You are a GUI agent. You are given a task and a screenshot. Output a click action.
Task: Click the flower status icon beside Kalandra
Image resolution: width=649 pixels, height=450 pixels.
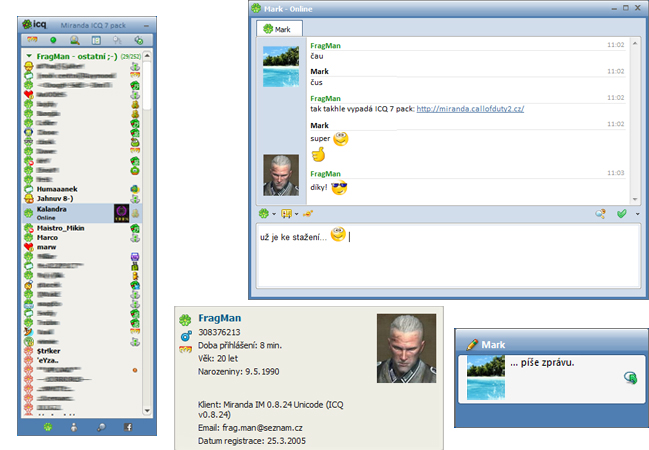[29, 213]
